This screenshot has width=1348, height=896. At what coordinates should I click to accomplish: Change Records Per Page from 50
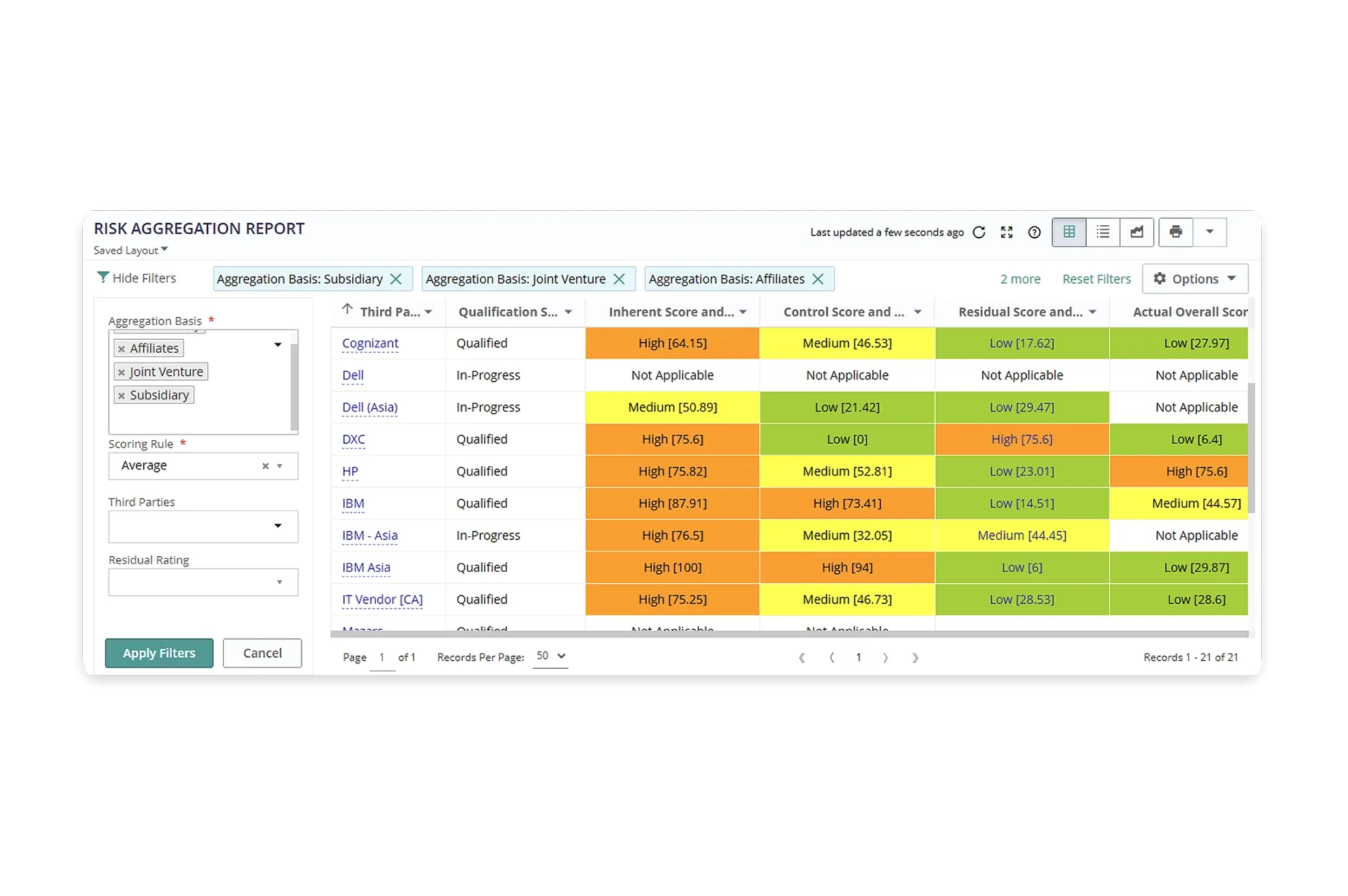[x=551, y=656]
